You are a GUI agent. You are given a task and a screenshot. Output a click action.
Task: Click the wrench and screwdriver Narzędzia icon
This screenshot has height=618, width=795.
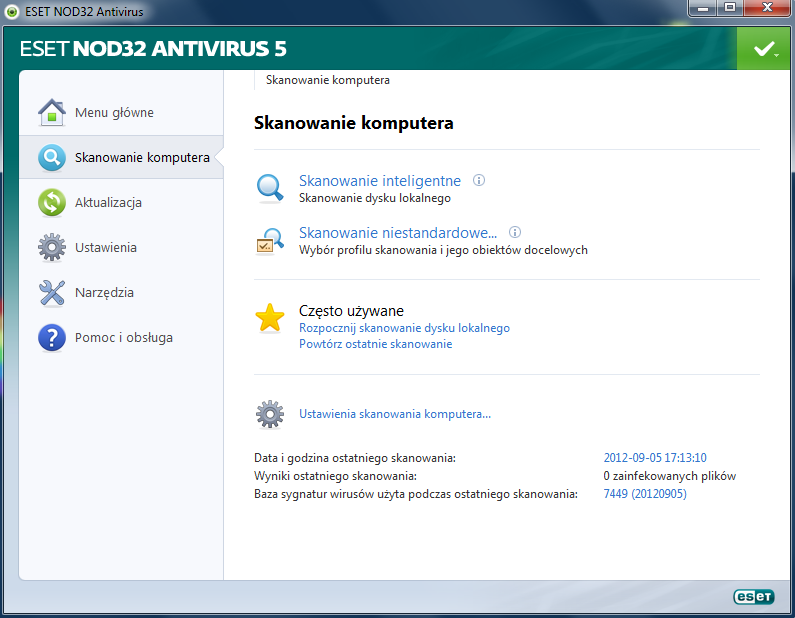52,293
